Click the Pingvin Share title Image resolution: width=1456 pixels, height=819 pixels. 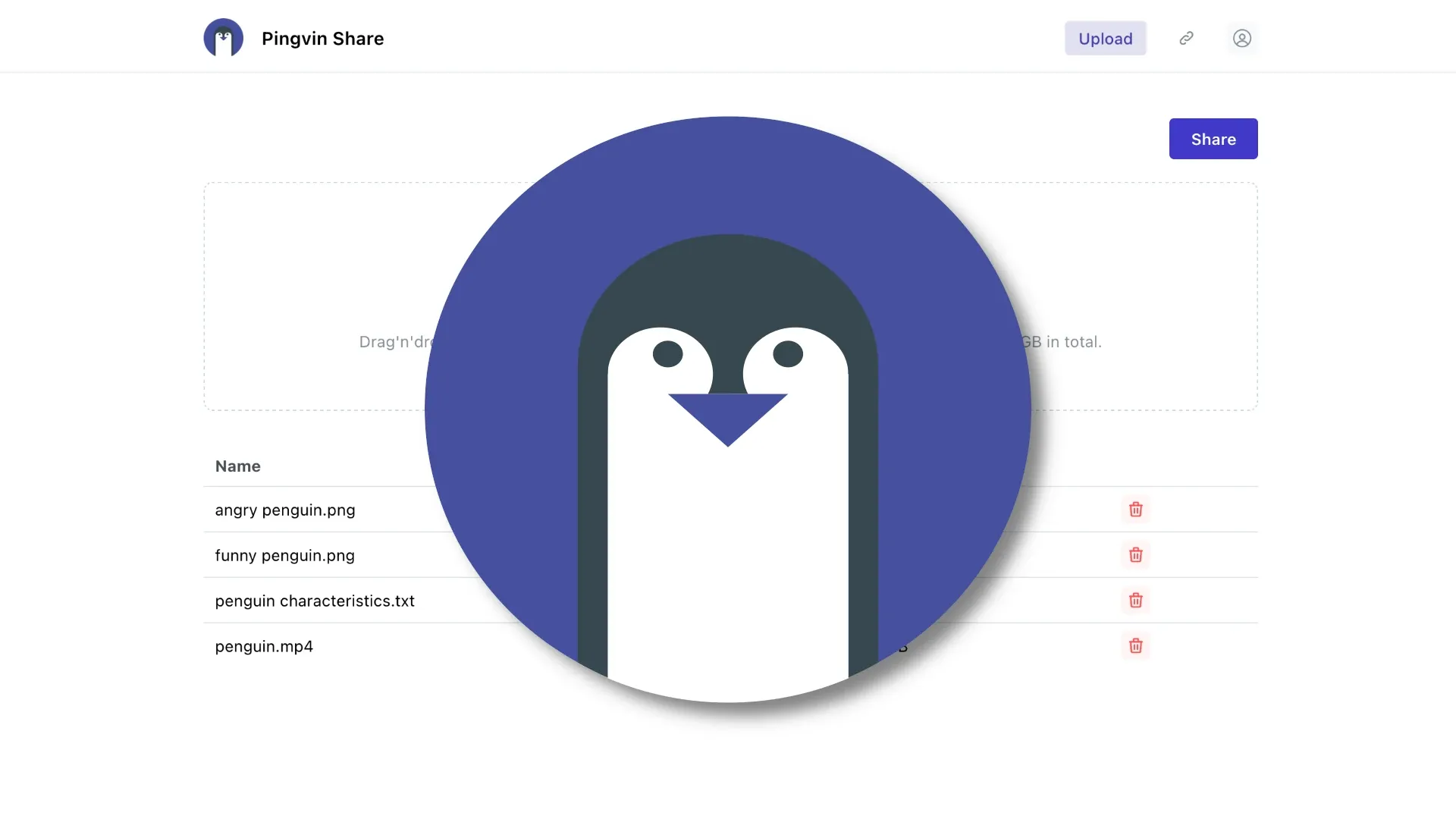click(x=322, y=38)
